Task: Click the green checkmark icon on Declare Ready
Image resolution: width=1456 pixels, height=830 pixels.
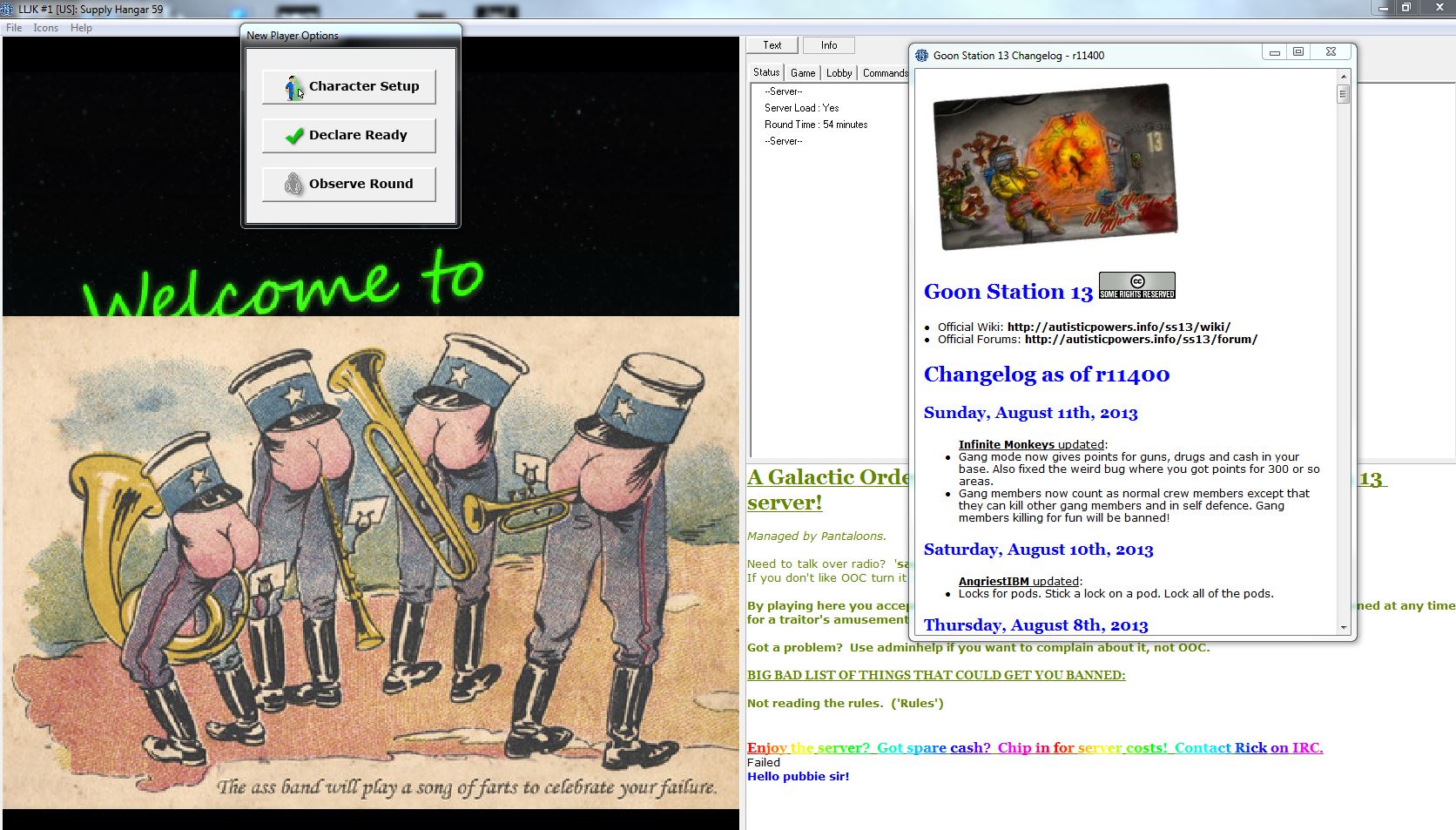Action: [x=294, y=135]
